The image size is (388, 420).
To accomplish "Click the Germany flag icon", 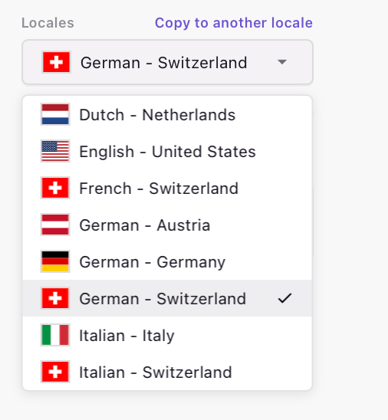I will 55,261.
